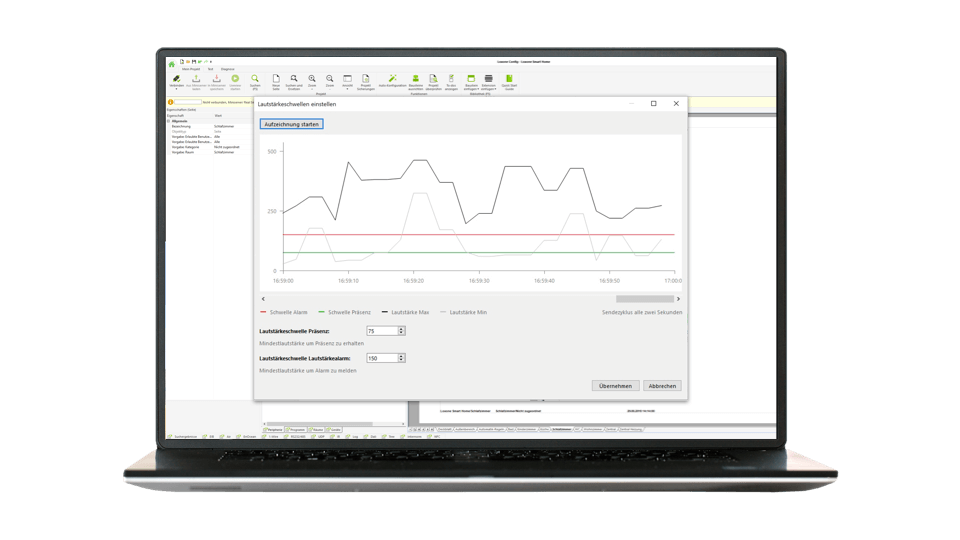Click Abbrechen to cancel the dialog
Image resolution: width=960 pixels, height=540 pixels.
coord(661,385)
